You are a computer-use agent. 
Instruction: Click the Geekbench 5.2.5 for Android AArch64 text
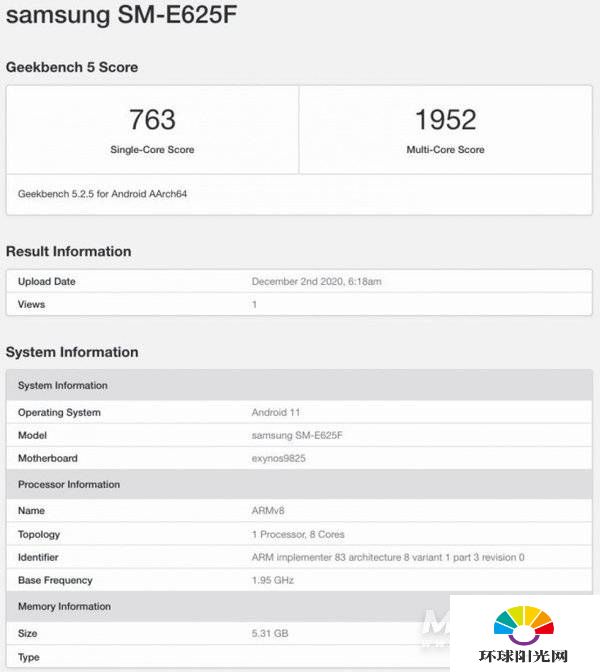click(x=102, y=194)
